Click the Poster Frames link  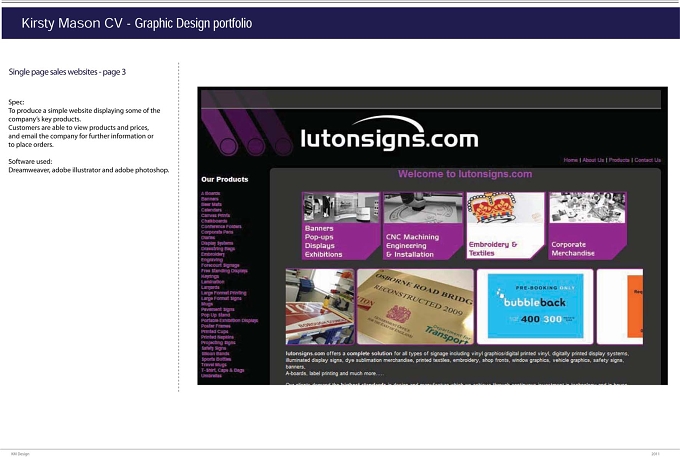(x=216, y=326)
